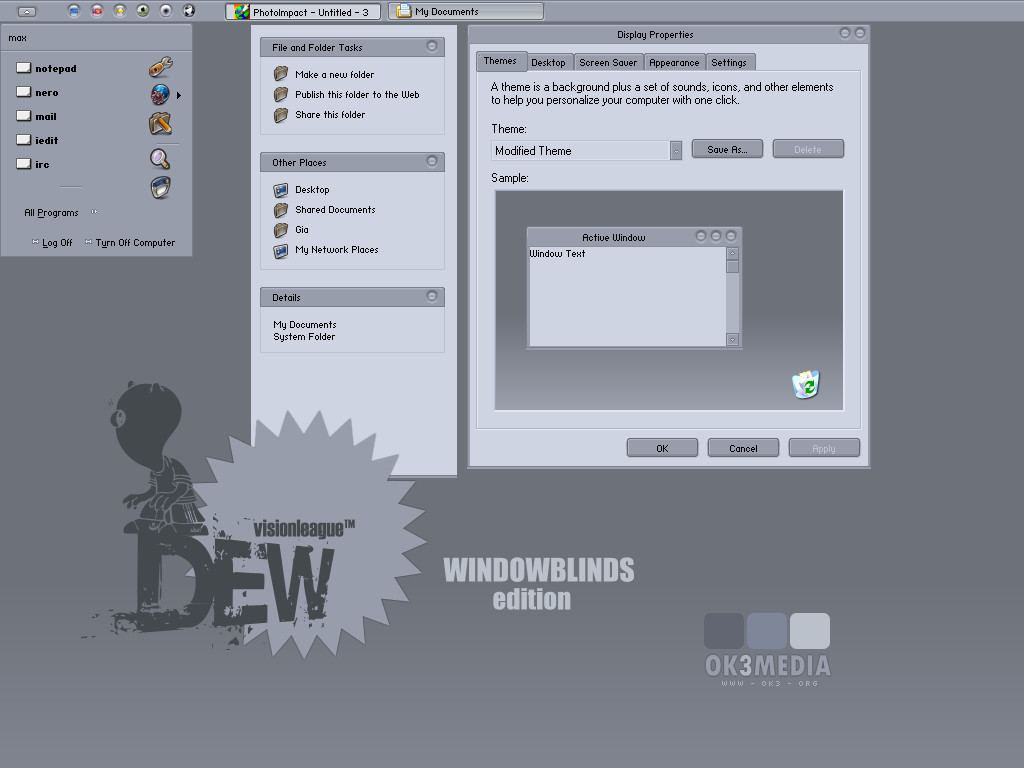Click the Log Off option
This screenshot has height=768, width=1024.
(x=52, y=242)
